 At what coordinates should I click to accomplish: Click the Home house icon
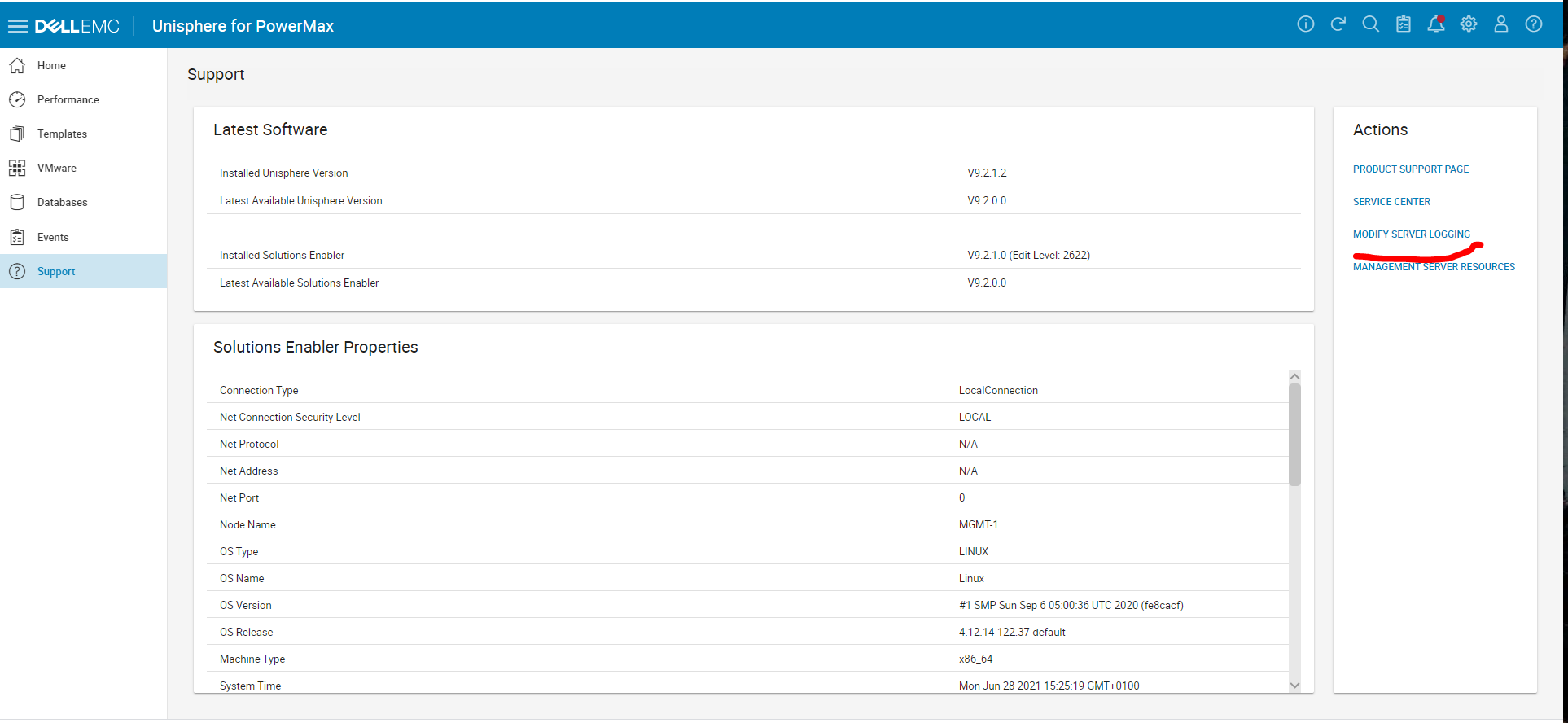pyautogui.click(x=17, y=65)
